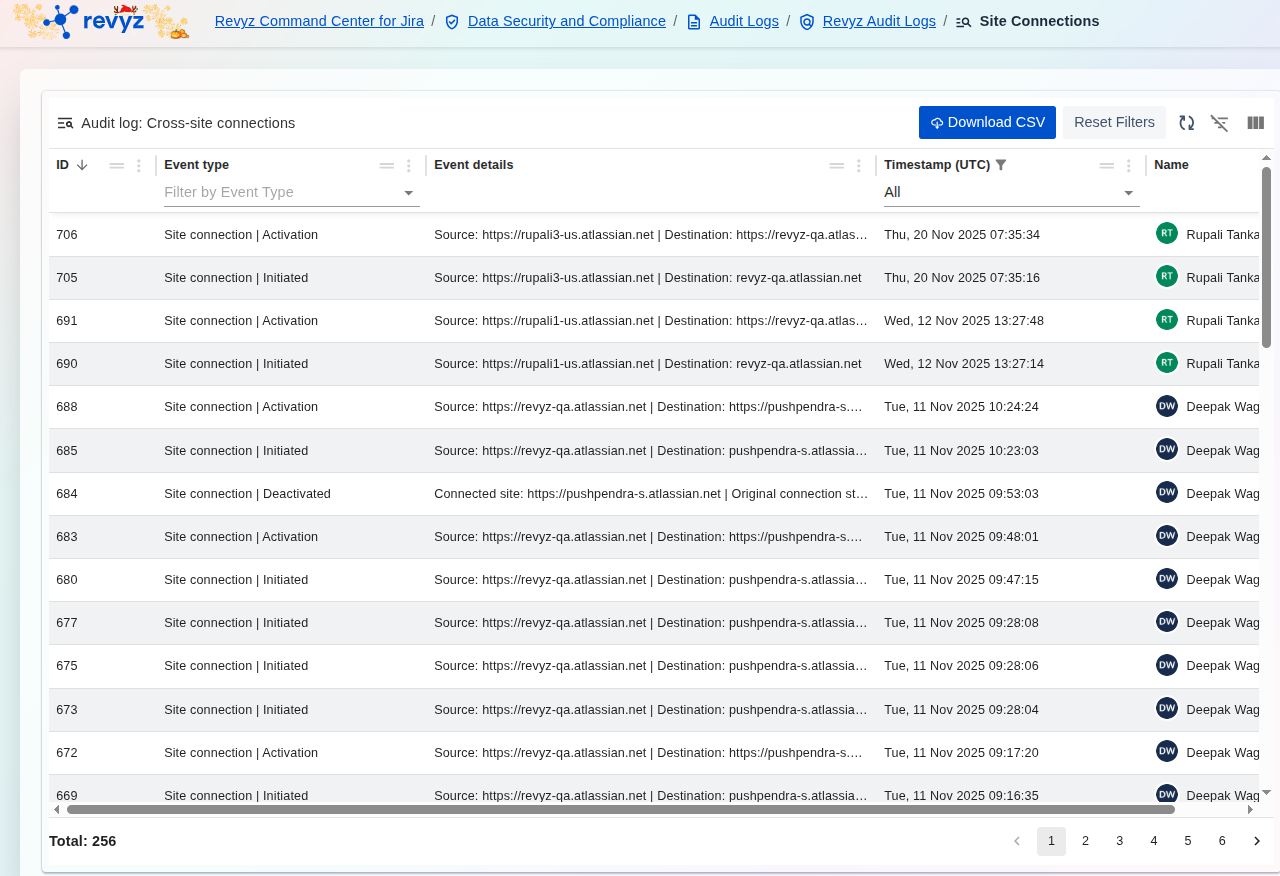
Task: Go to the next page arrow
Action: [x=1257, y=841]
